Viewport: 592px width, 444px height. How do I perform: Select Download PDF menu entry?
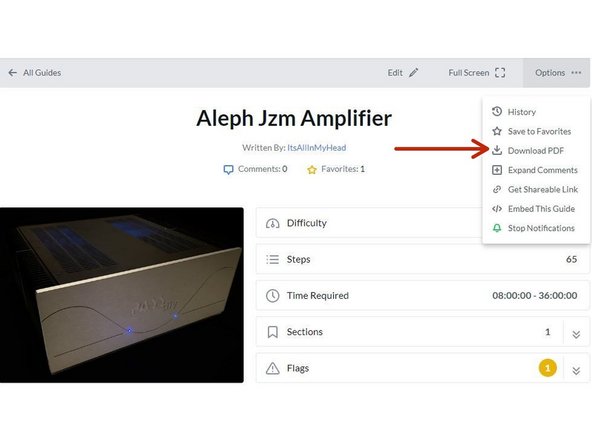pos(528,151)
